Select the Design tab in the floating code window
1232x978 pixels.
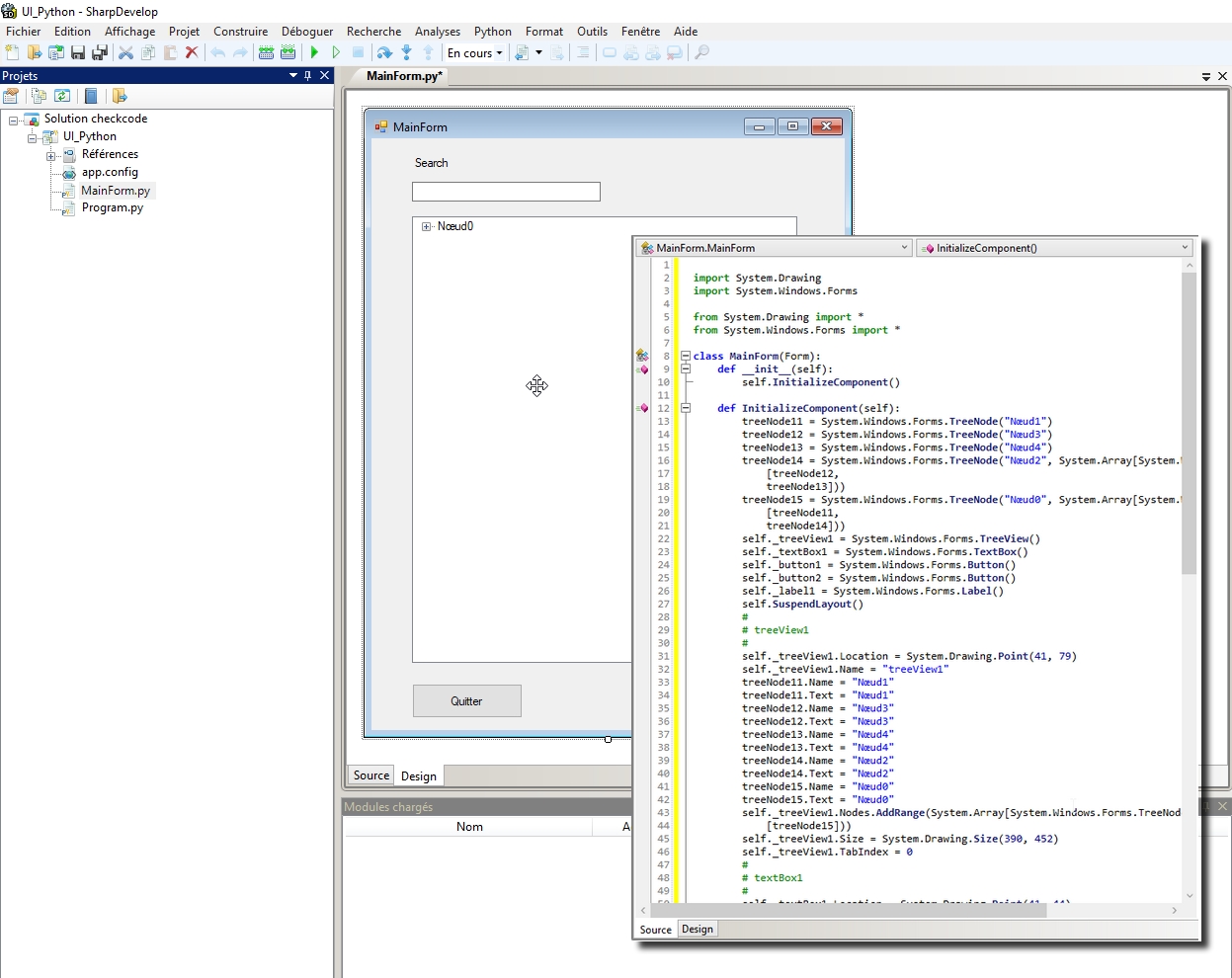698,929
